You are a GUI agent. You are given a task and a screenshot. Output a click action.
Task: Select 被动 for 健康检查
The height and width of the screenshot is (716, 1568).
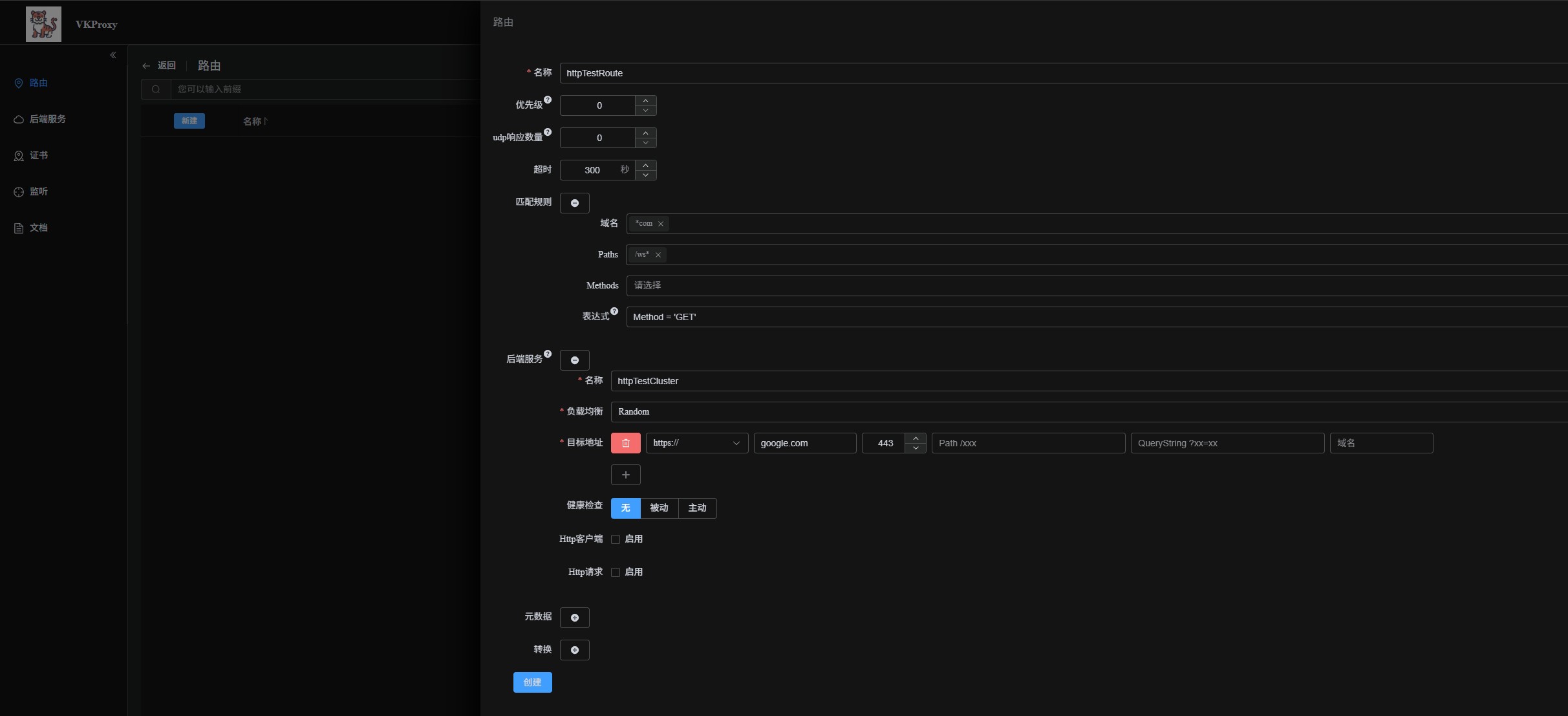coord(660,508)
